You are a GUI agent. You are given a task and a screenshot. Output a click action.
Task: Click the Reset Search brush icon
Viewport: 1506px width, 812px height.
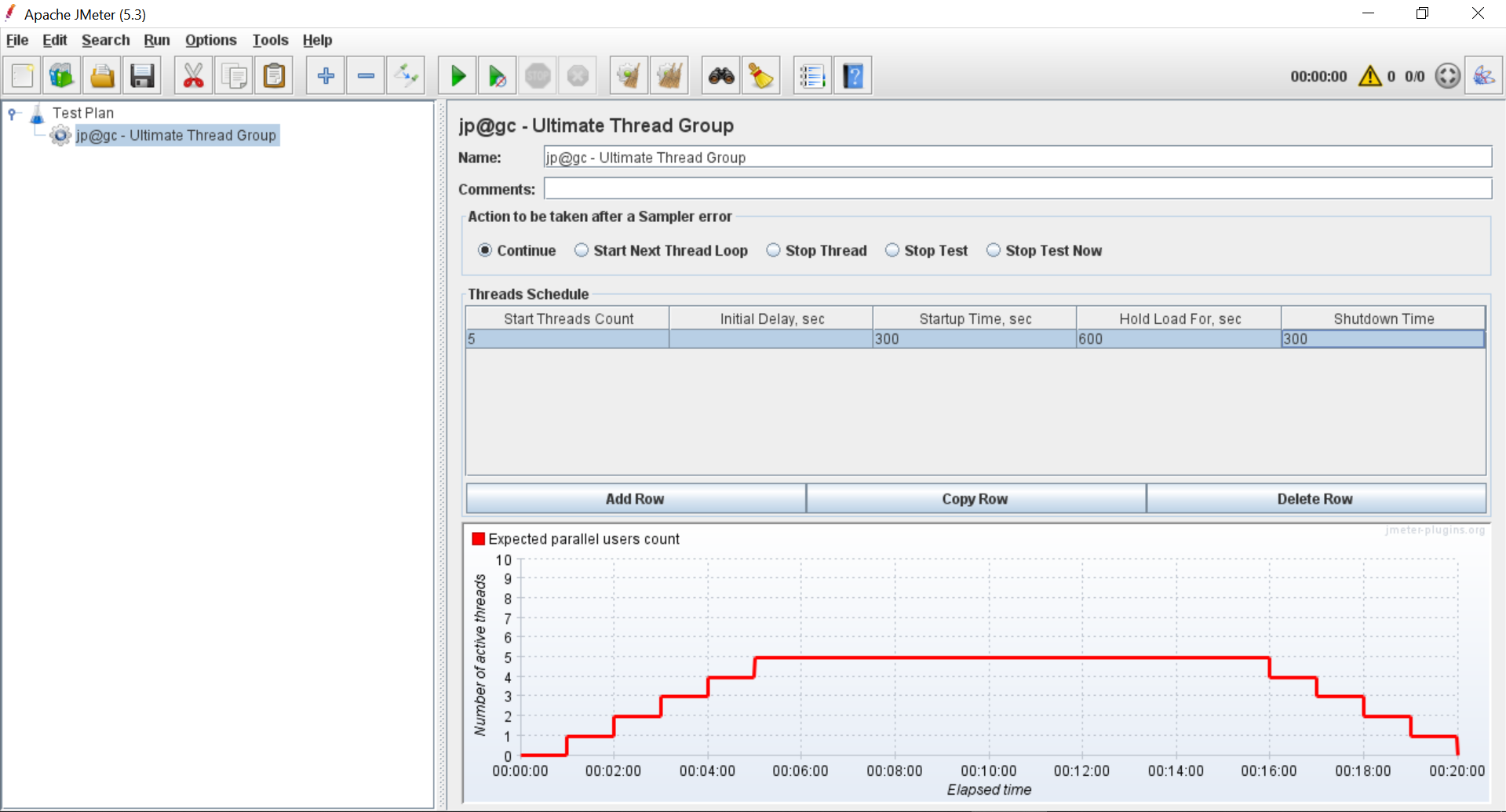pyautogui.click(x=761, y=76)
